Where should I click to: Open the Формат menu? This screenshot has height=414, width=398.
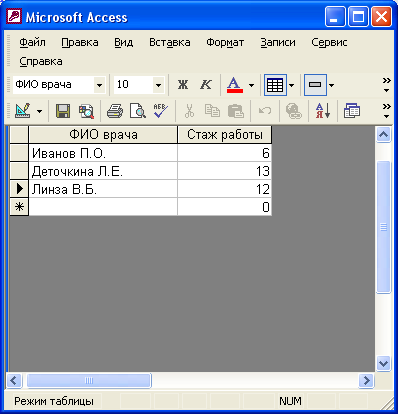tap(225, 42)
